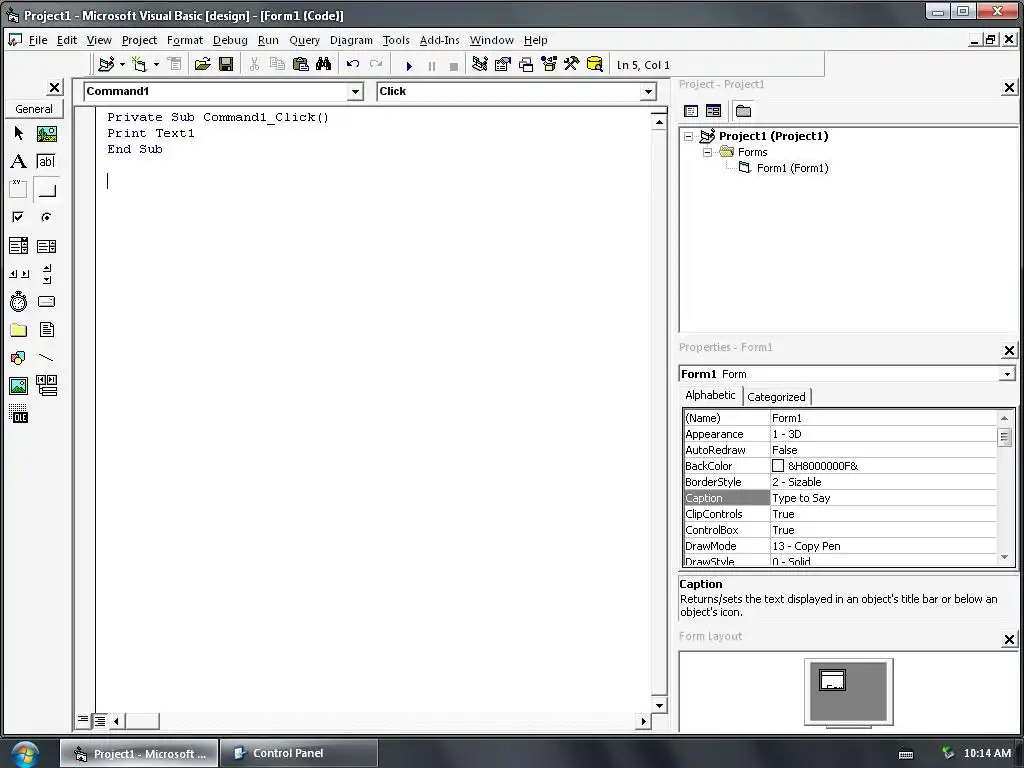Open the Properties Window toolbar icon
Screen dimensions: 1024x768
tap(503, 64)
